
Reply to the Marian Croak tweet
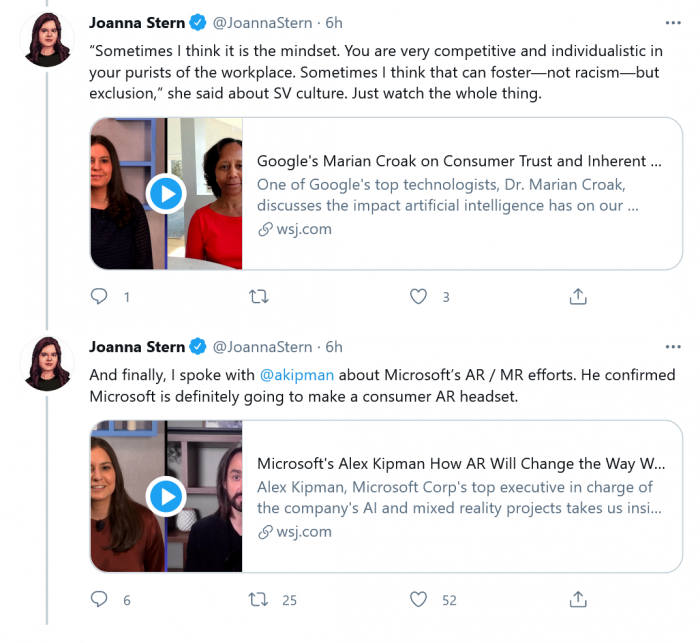[99, 297]
